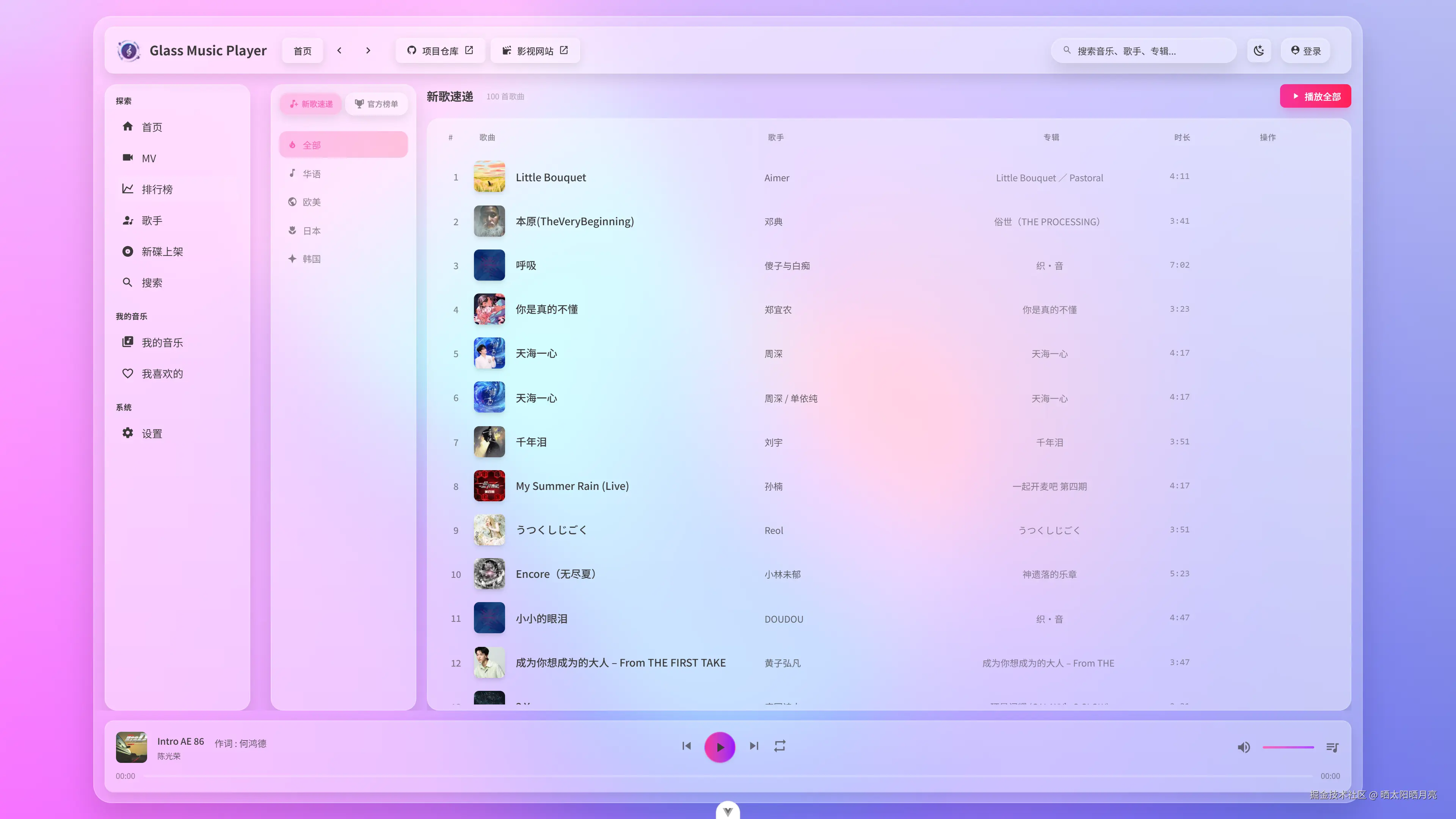Click the 新碟上架 new albums icon

pos(128,251)
